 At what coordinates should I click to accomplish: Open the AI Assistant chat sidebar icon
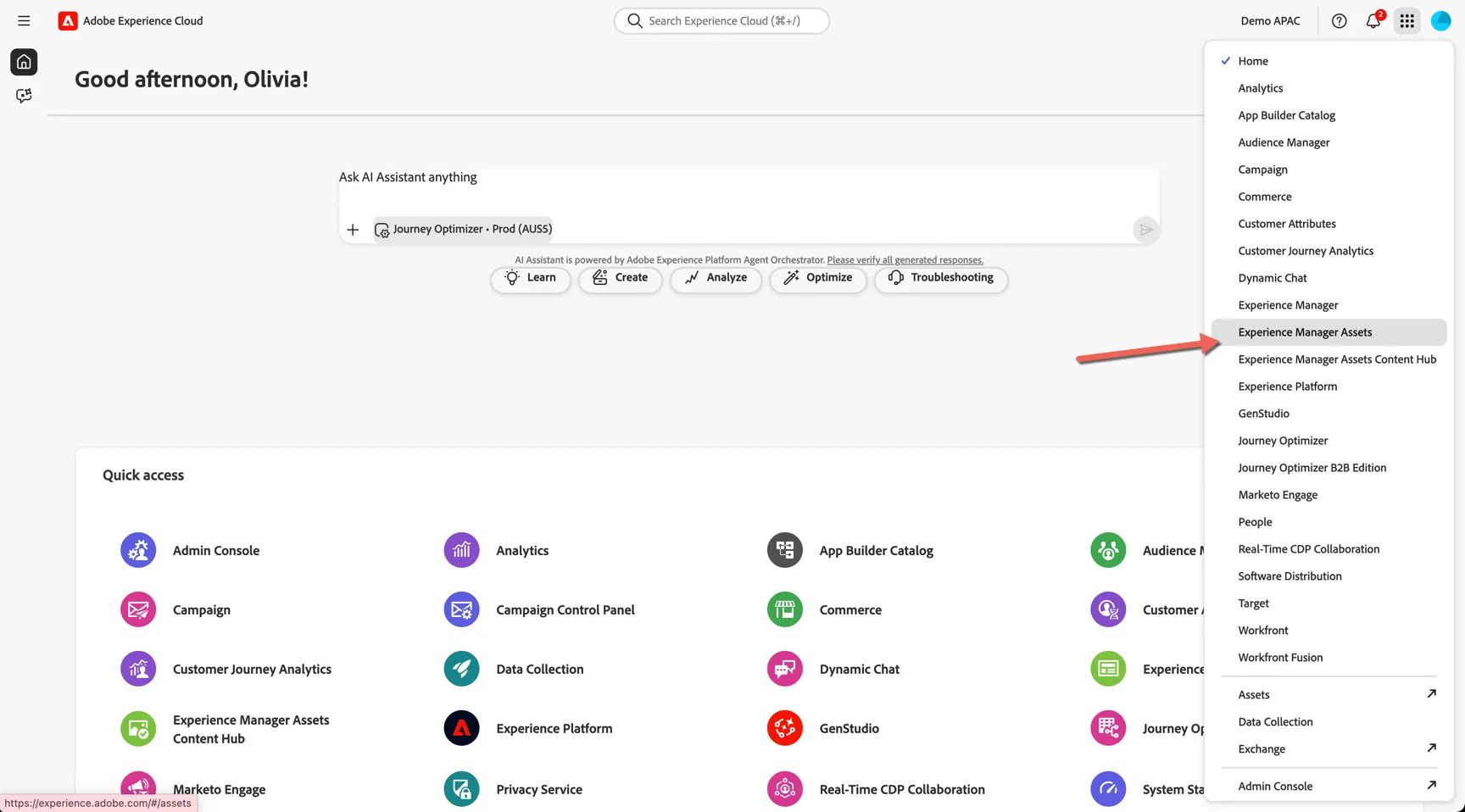24,96
